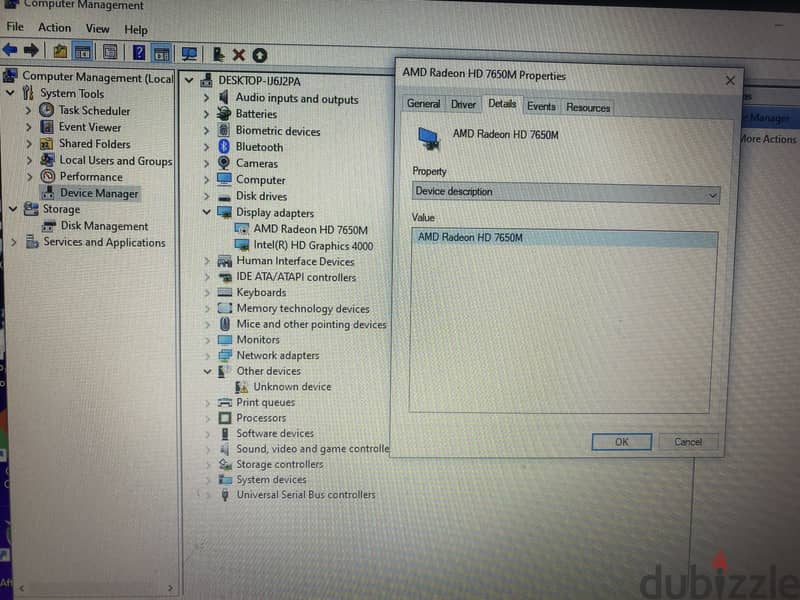
Task: Click the Scan for hardware changes monitor icon
Action: coord(189,54)
